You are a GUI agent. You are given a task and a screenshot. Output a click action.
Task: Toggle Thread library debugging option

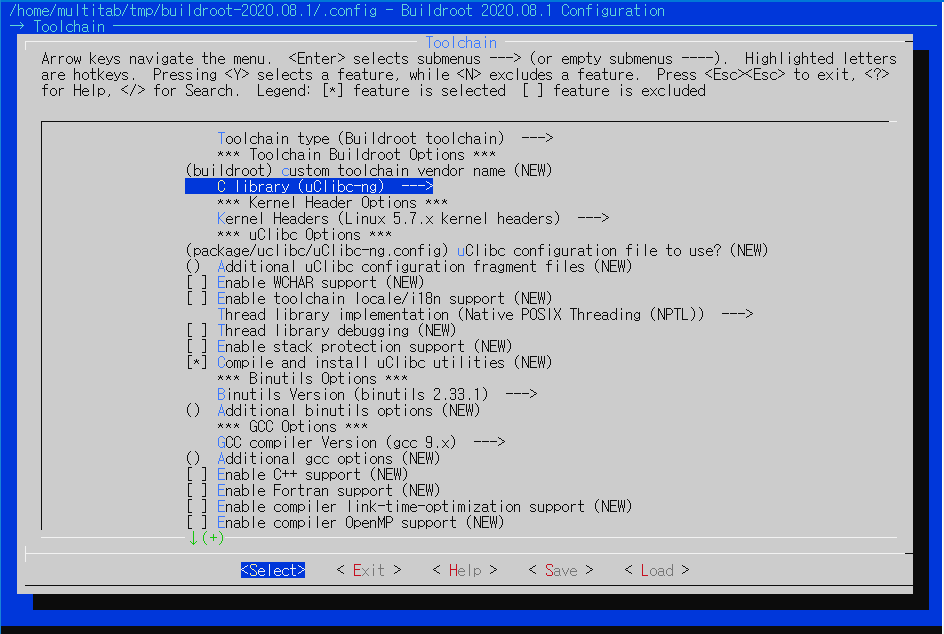click(197, 331)
